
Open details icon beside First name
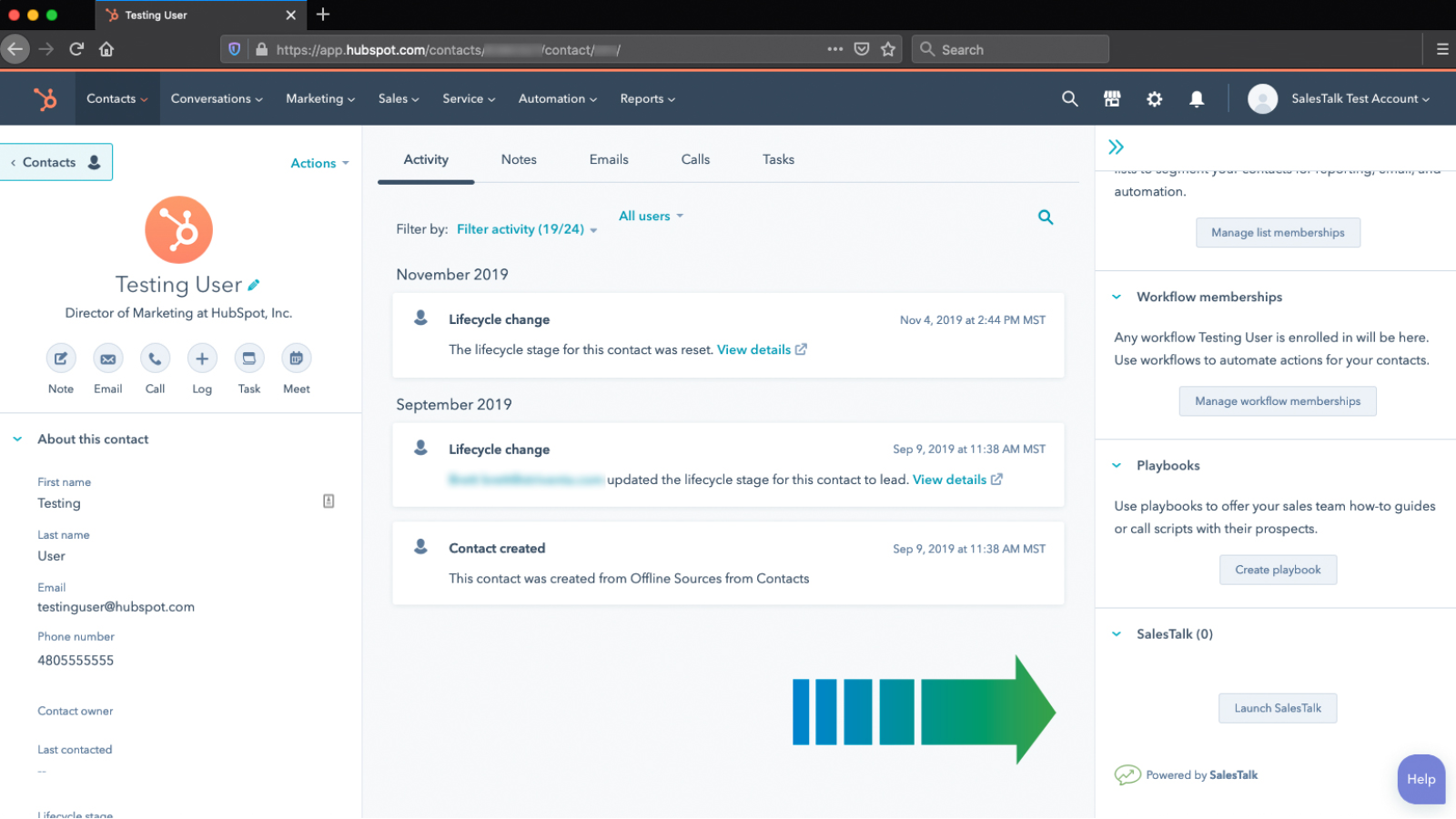[x=329, y=501]
